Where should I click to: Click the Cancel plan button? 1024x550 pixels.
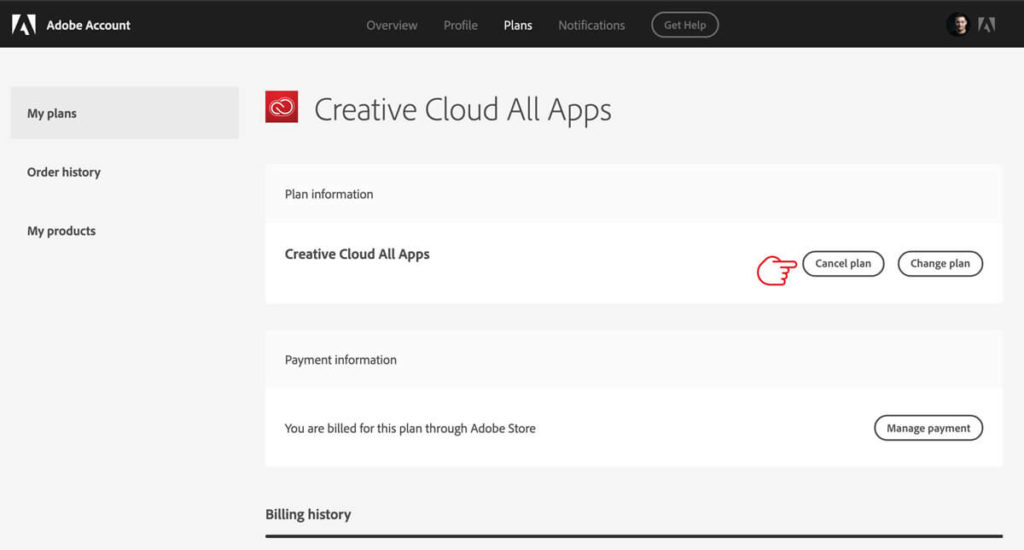(843, 263)
